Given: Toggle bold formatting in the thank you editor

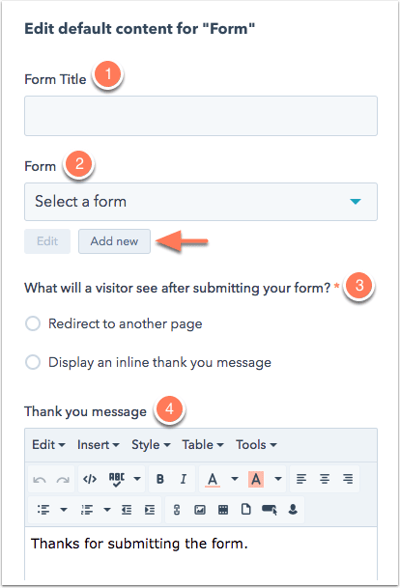Looking at the screenshot, I should coord(160,479).
